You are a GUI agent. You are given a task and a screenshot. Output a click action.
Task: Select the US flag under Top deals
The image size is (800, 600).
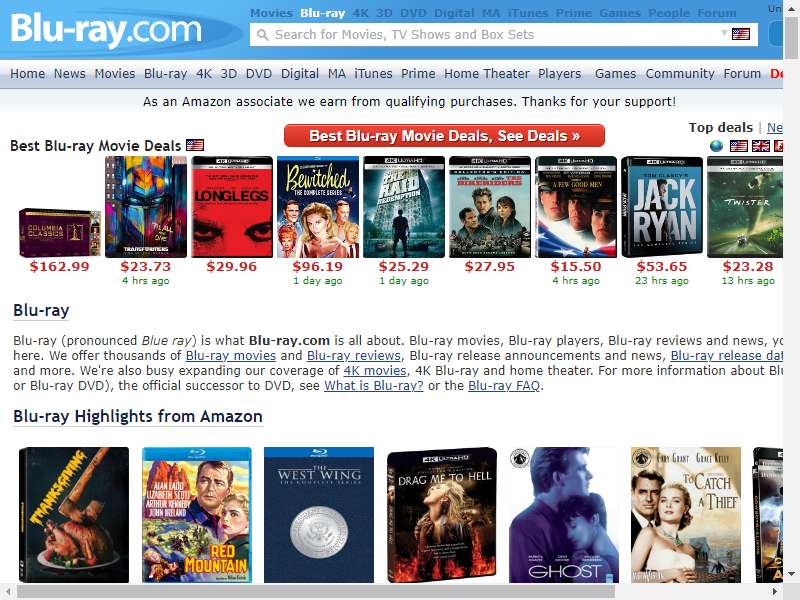point(738,146)
